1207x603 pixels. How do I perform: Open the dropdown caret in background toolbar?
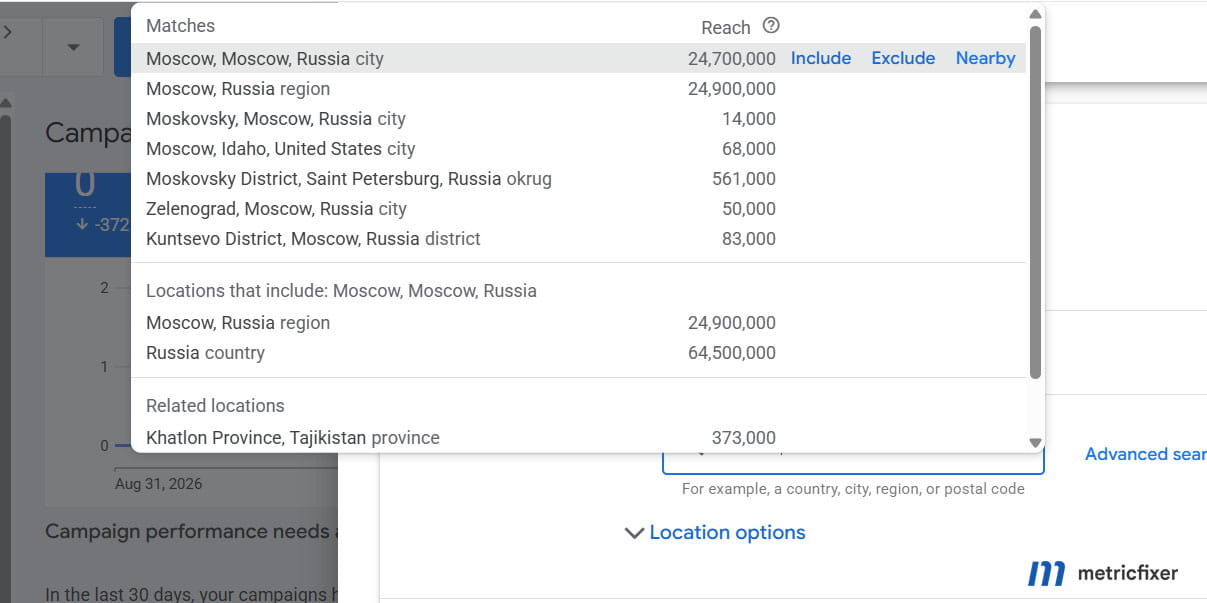73,46
